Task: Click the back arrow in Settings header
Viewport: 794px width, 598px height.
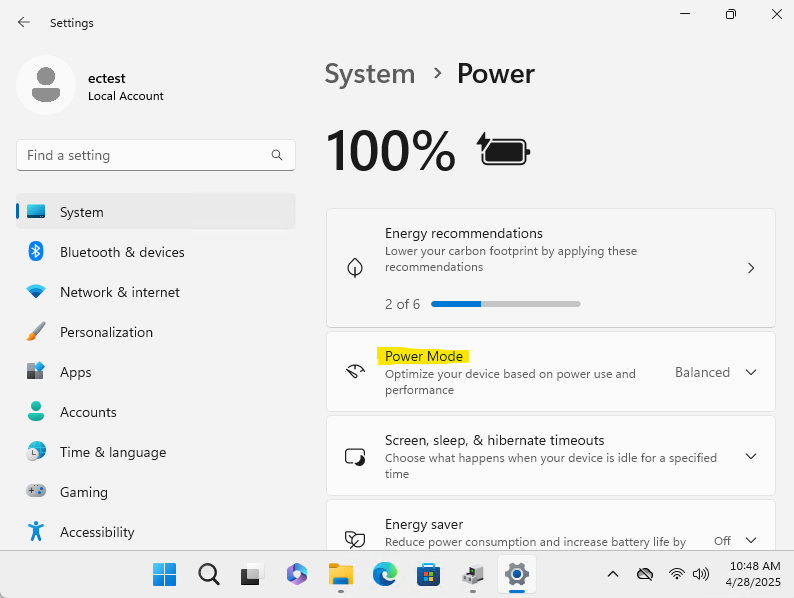Action: coord(24,22)
